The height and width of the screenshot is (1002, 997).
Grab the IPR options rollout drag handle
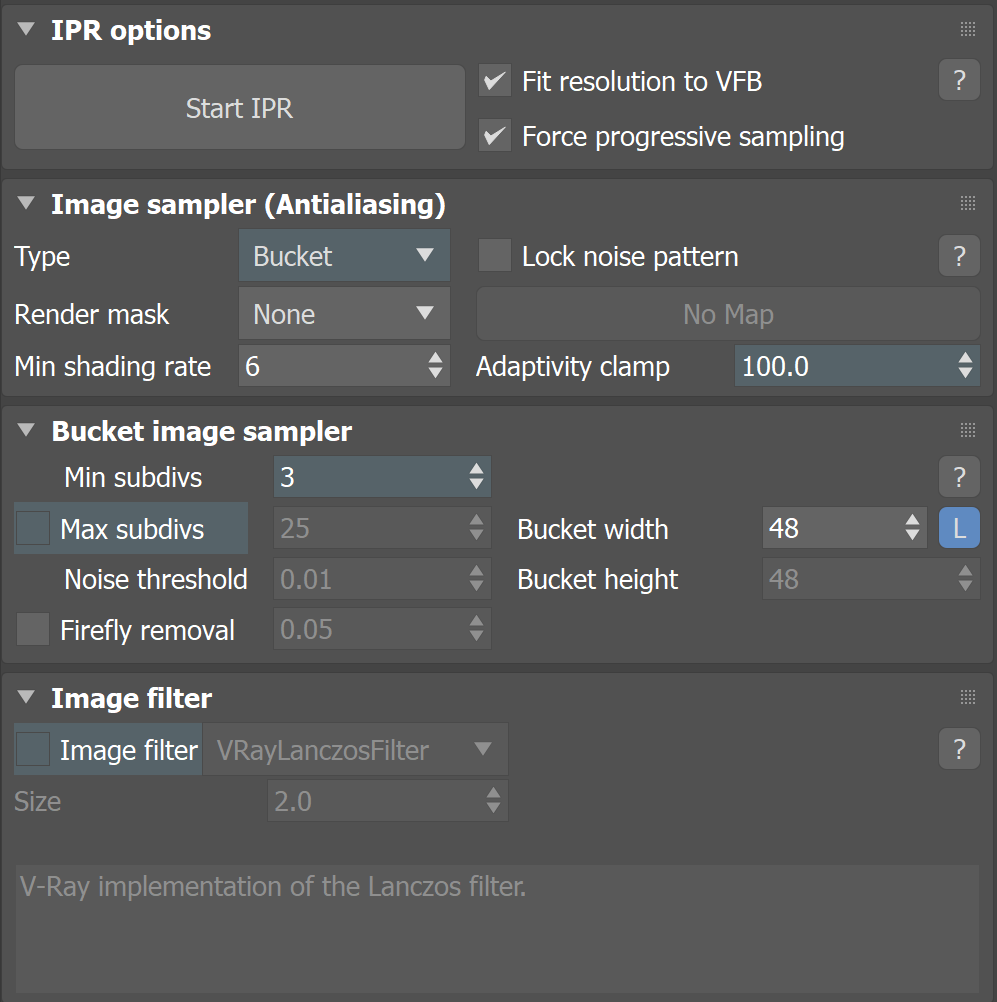[968, 29]
